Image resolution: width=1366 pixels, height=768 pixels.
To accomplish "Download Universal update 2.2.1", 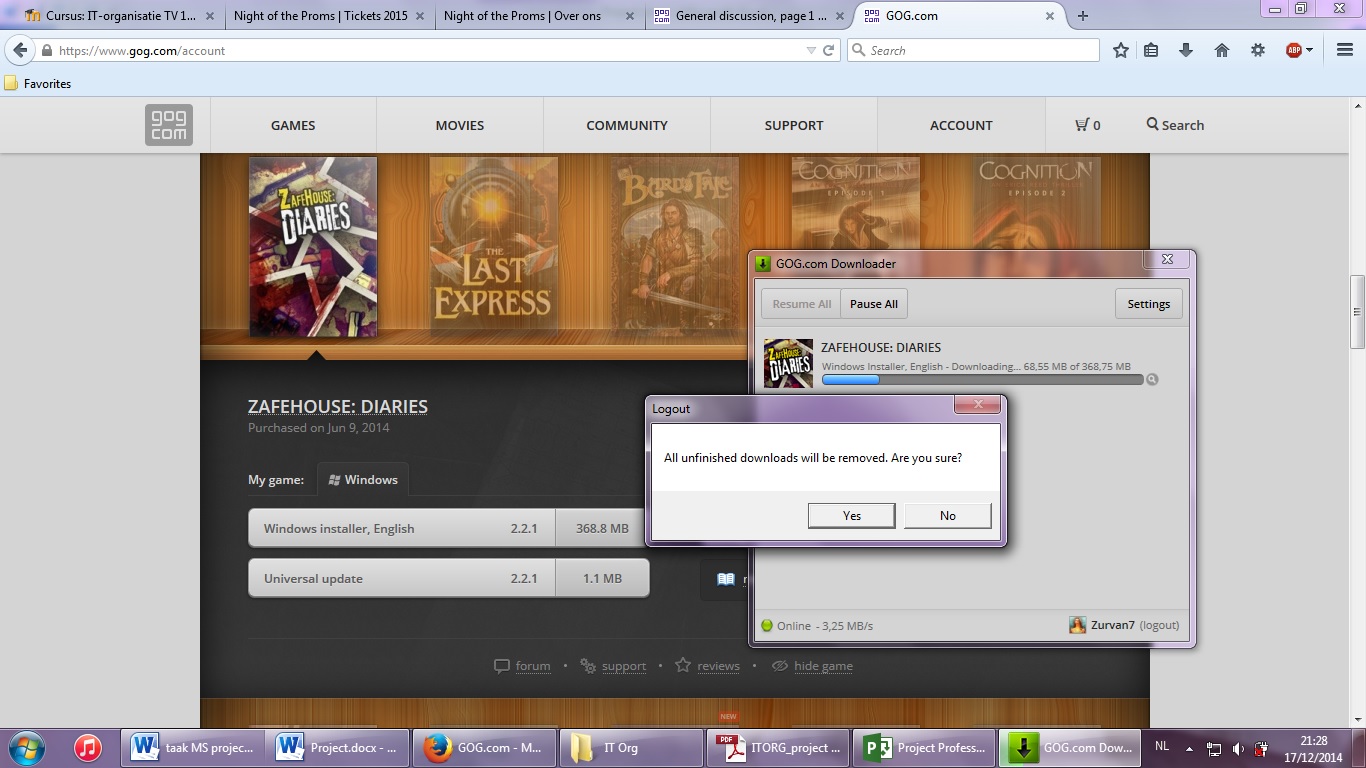I will tap(448, 578).
